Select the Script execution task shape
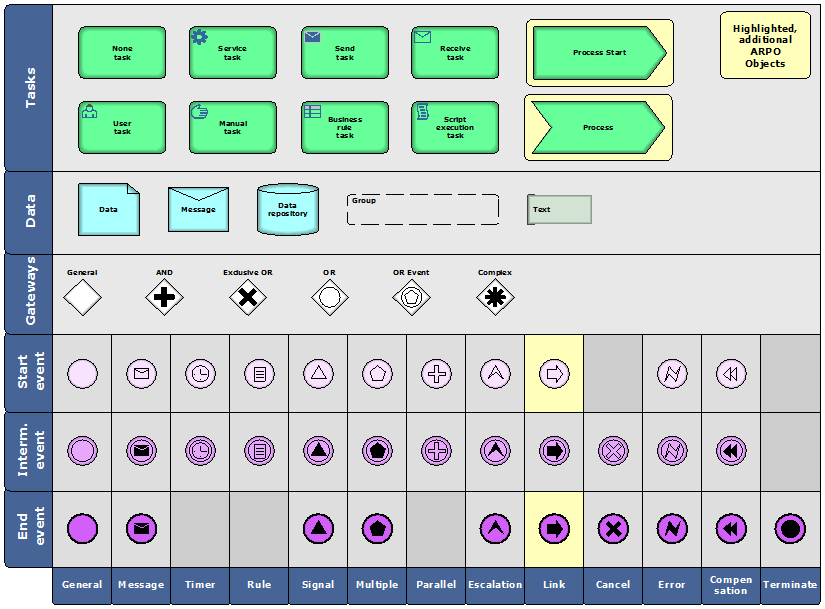825x609 pixels. pos(455,127)
